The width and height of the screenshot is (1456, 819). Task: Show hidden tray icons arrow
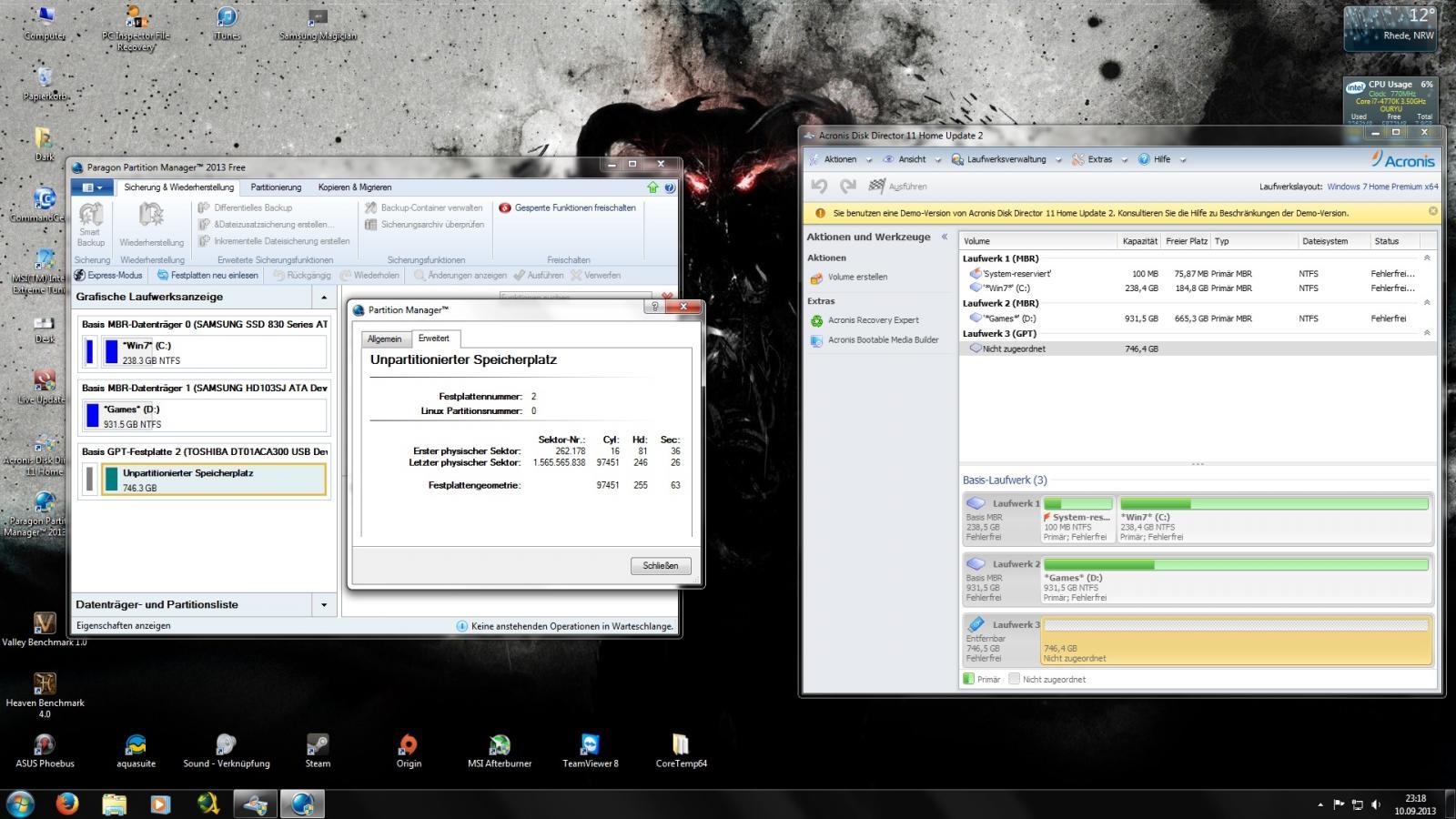pos(1320,804)
